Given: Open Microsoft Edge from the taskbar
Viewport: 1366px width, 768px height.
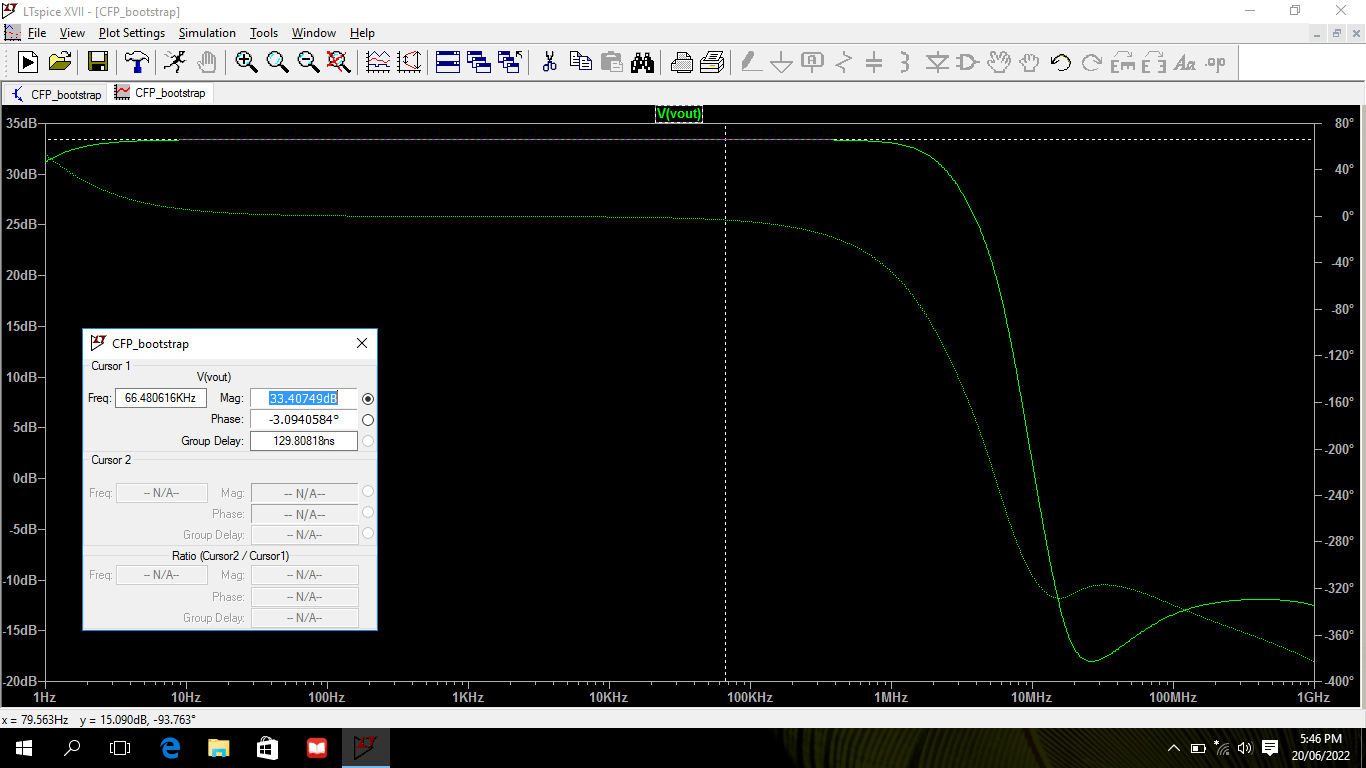Looking at the screenshot, I should coord(170,748).
